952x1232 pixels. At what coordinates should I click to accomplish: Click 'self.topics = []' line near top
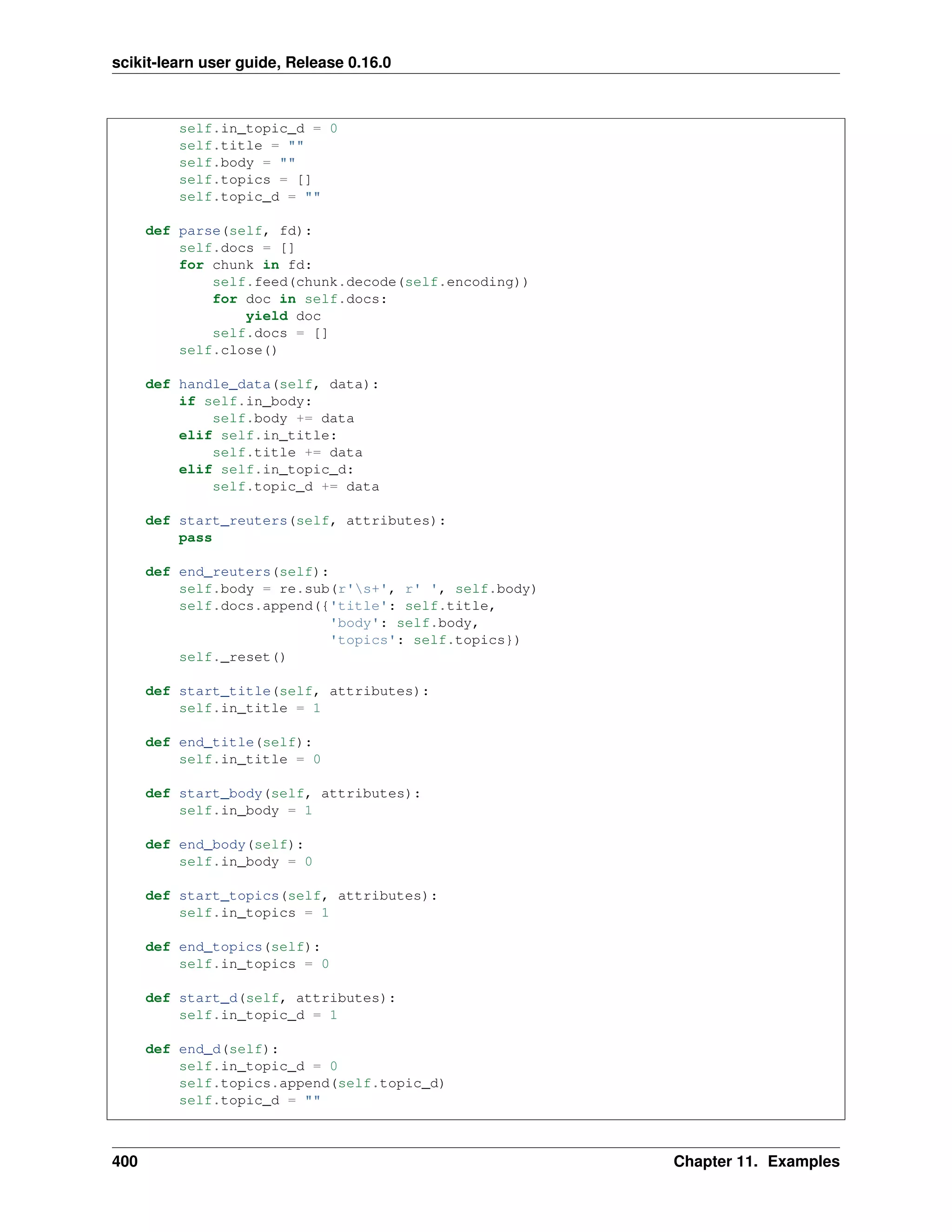tap(245, 180)
